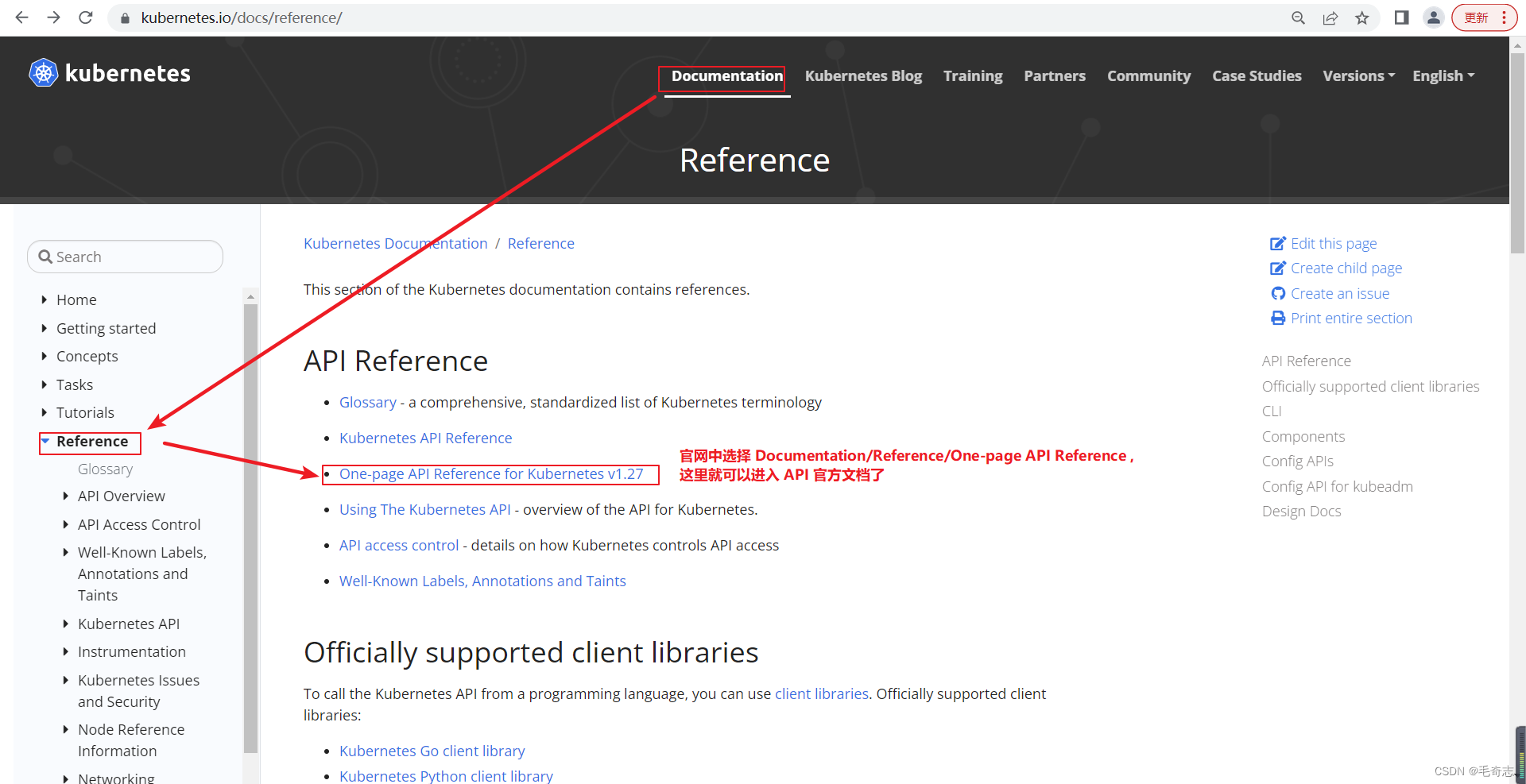The image size is (1526, 784).
Task: Open Glossary in the sidebar
Action: 105,469
